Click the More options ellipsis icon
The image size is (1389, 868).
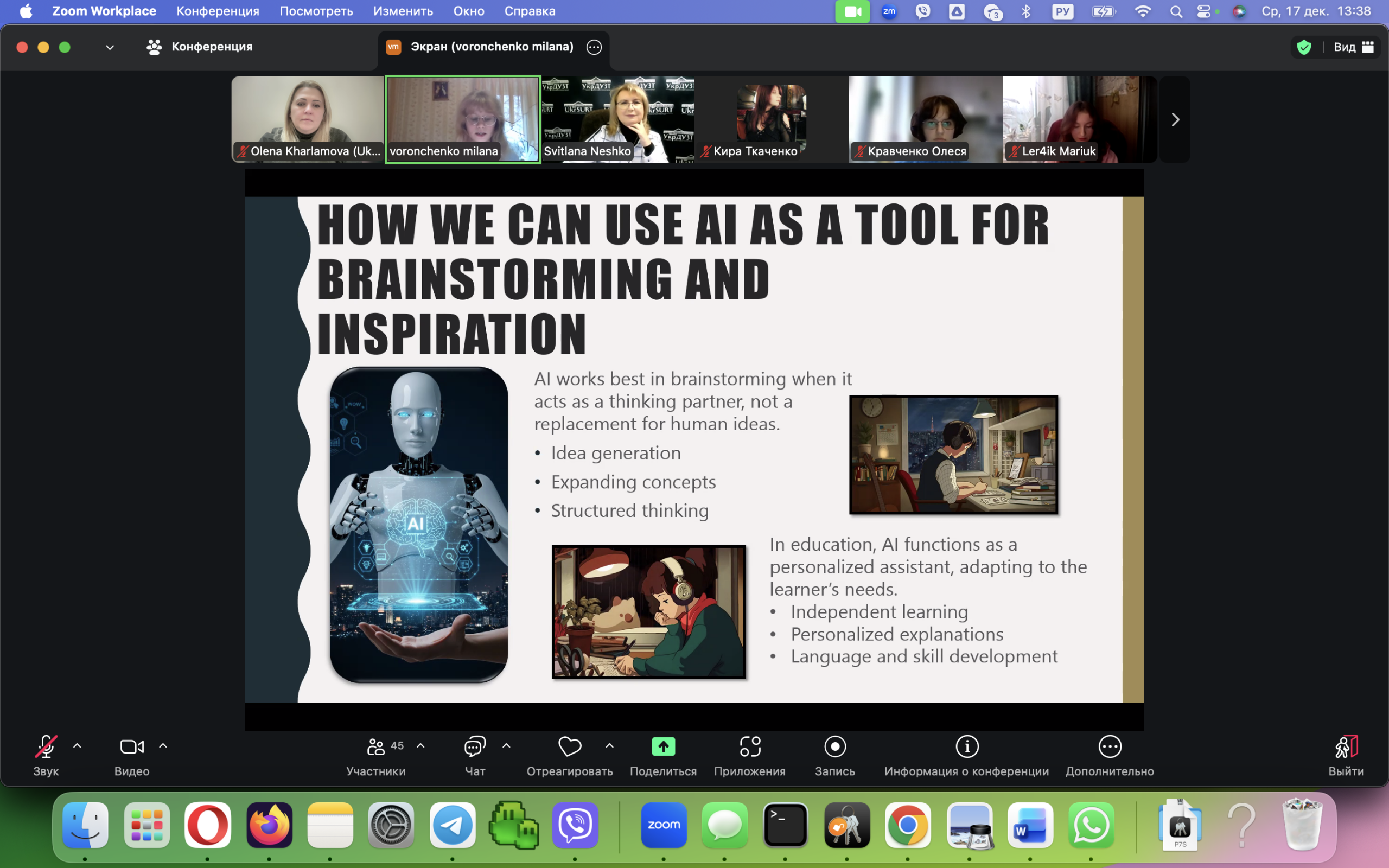point(1109,747)
